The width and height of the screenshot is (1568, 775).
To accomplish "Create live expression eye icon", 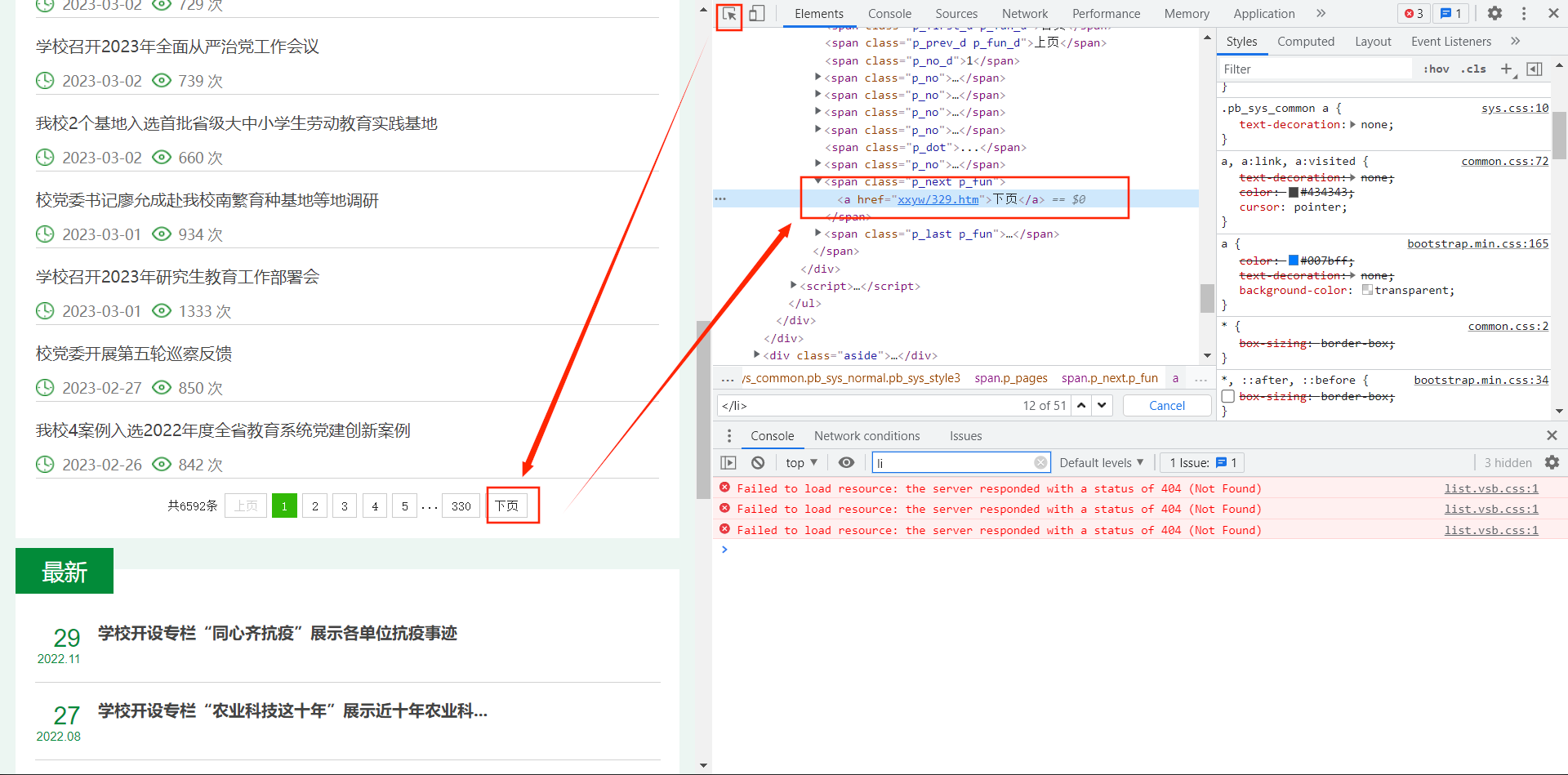I will [x=847, y=463].
